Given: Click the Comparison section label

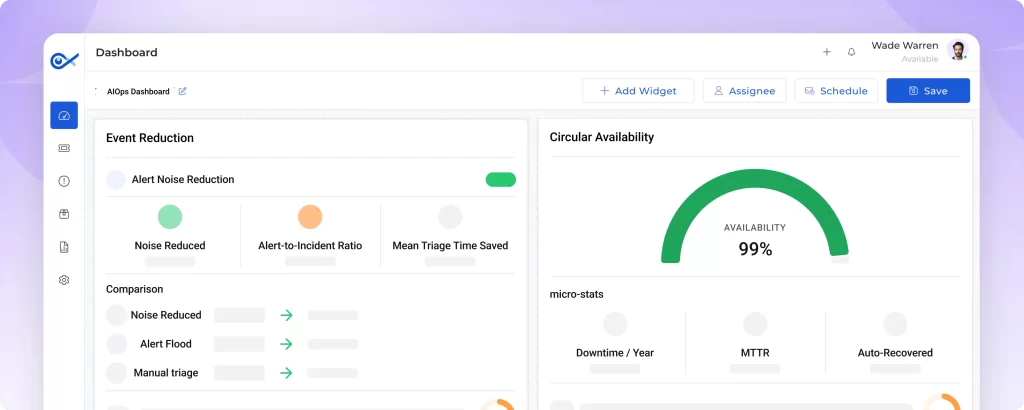Looking at the screenshot, I should pos(135,289).
